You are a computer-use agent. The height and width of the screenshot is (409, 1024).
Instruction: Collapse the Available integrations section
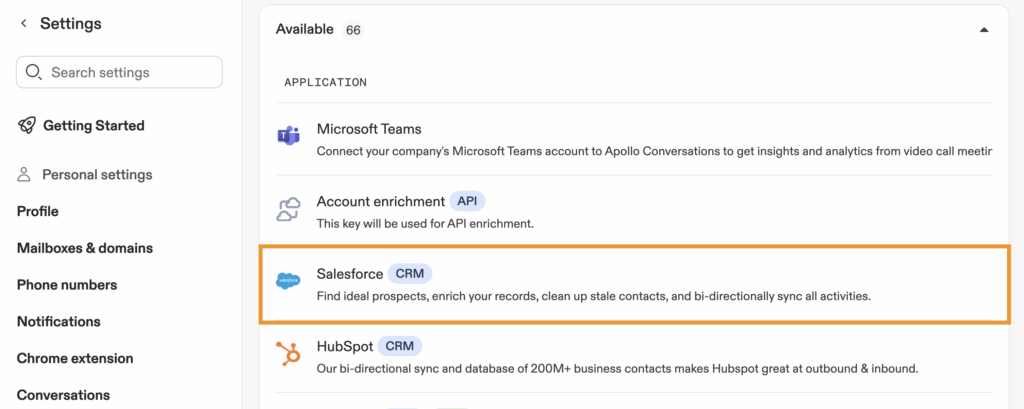(984, 30)
